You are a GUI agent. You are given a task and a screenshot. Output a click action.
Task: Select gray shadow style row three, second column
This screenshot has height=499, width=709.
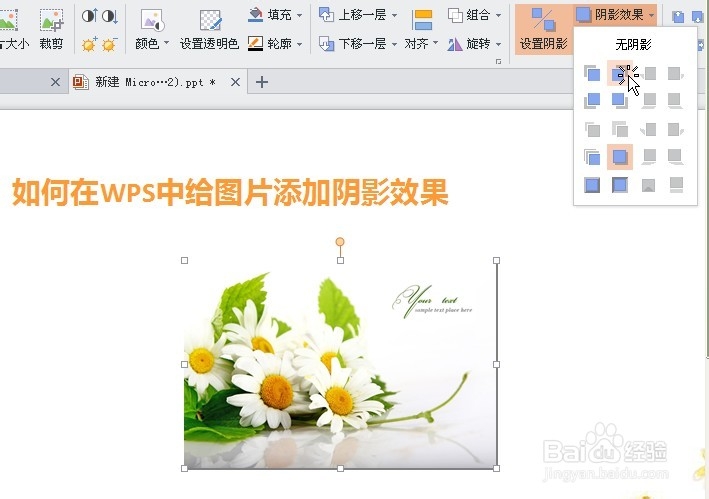coord(619,130)
